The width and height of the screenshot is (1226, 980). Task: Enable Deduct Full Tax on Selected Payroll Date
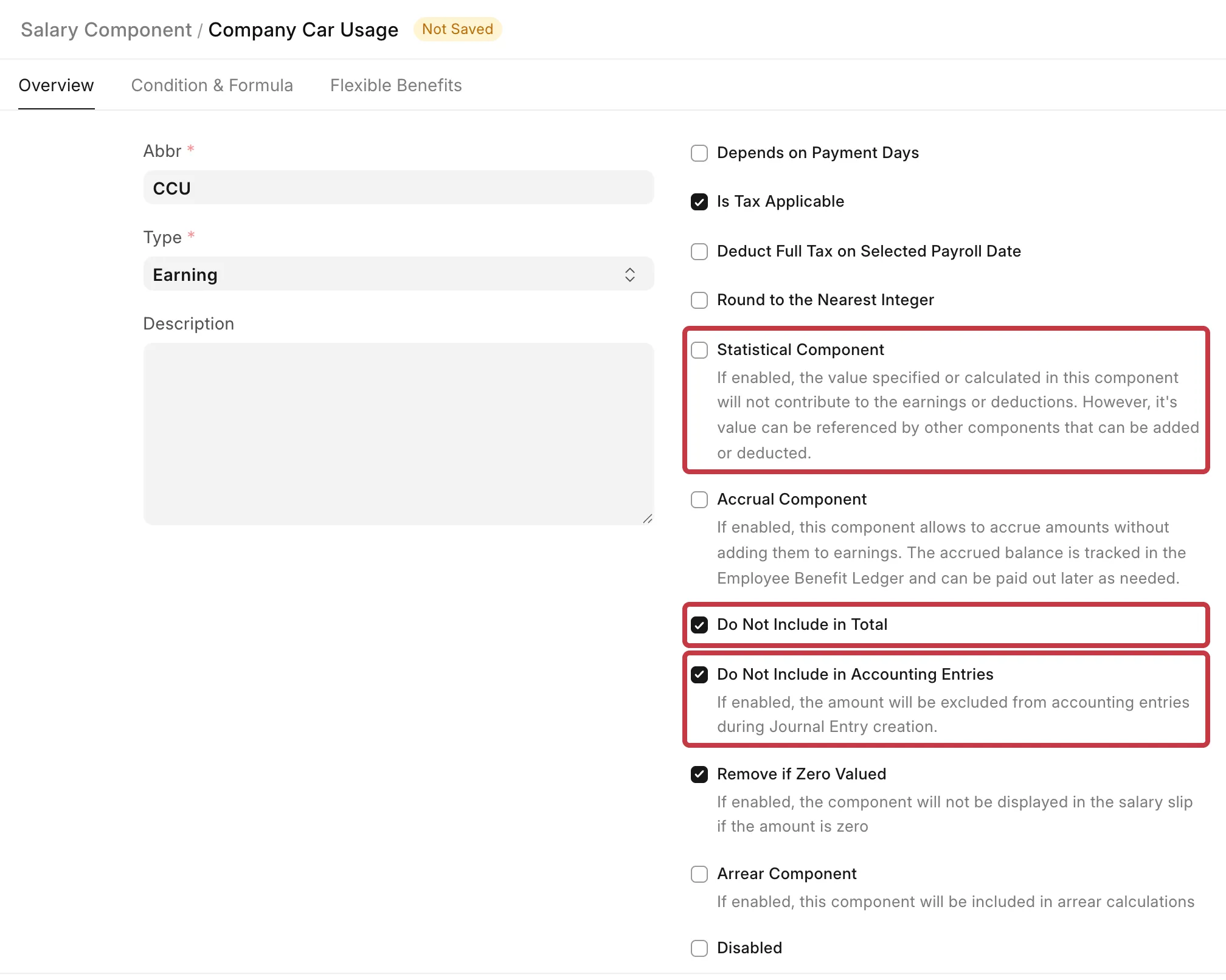pyautogui.click(x=699, y=252)
